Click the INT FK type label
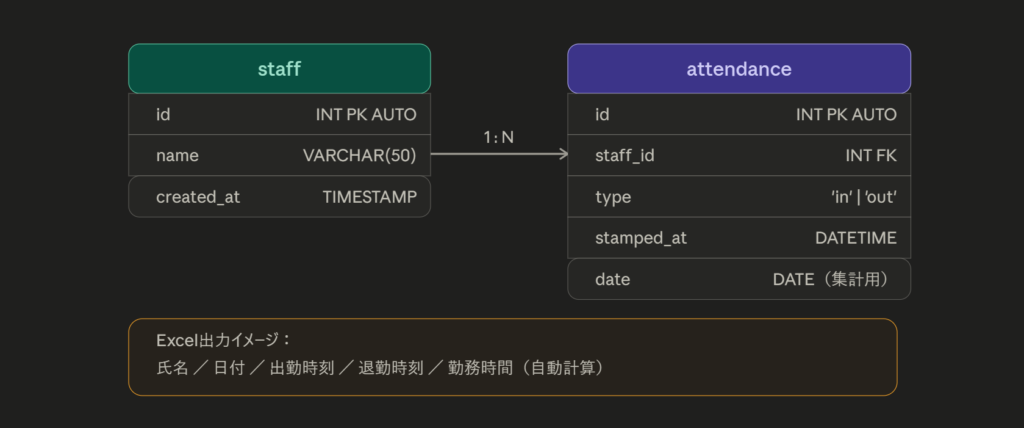Image resolution: width=1024 pixels, height=428 pixels. tap(871, 156)
